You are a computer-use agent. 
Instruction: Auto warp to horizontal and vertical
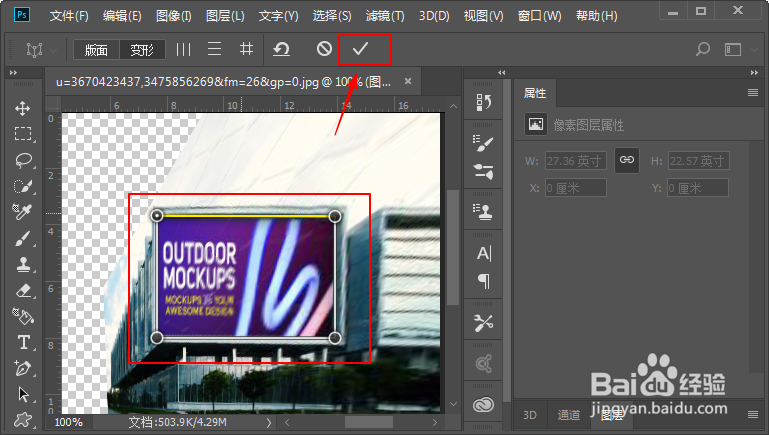pyautogui.click(x=246, y=49)
